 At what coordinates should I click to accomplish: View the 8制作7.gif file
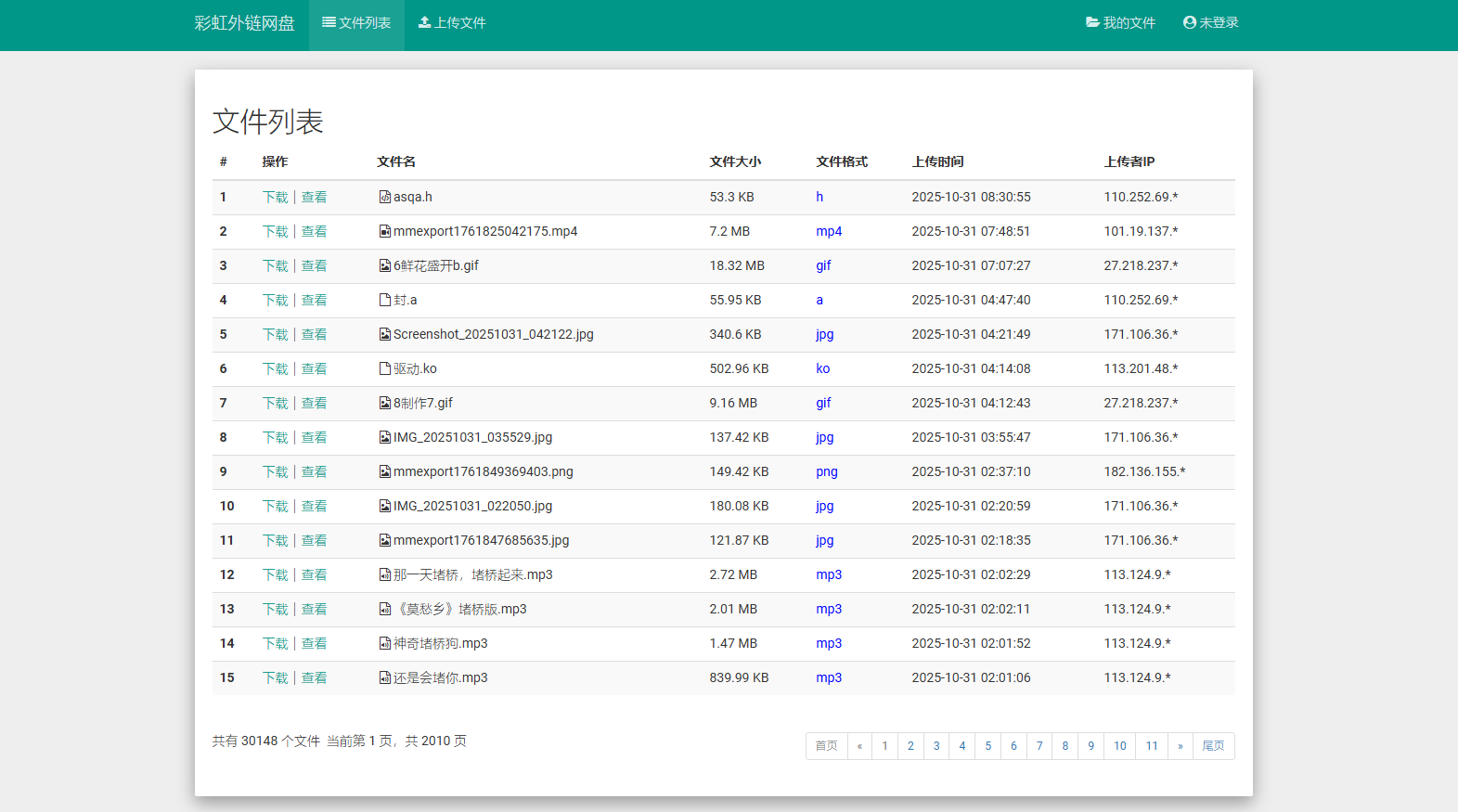pyautogui.click(x=314, y=403)
